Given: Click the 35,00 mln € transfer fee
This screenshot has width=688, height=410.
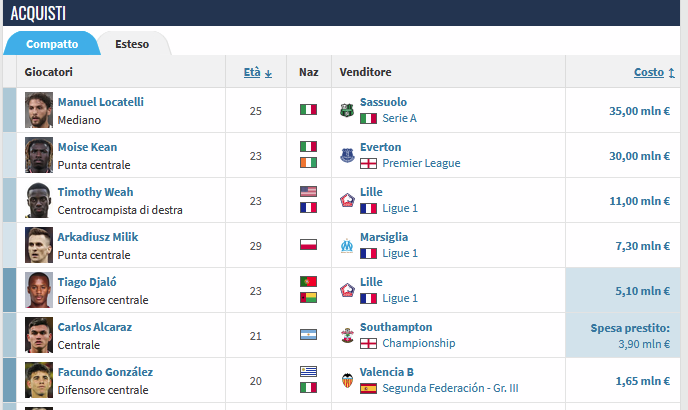Looking at the screenshot, I should [x=639, y=111].
